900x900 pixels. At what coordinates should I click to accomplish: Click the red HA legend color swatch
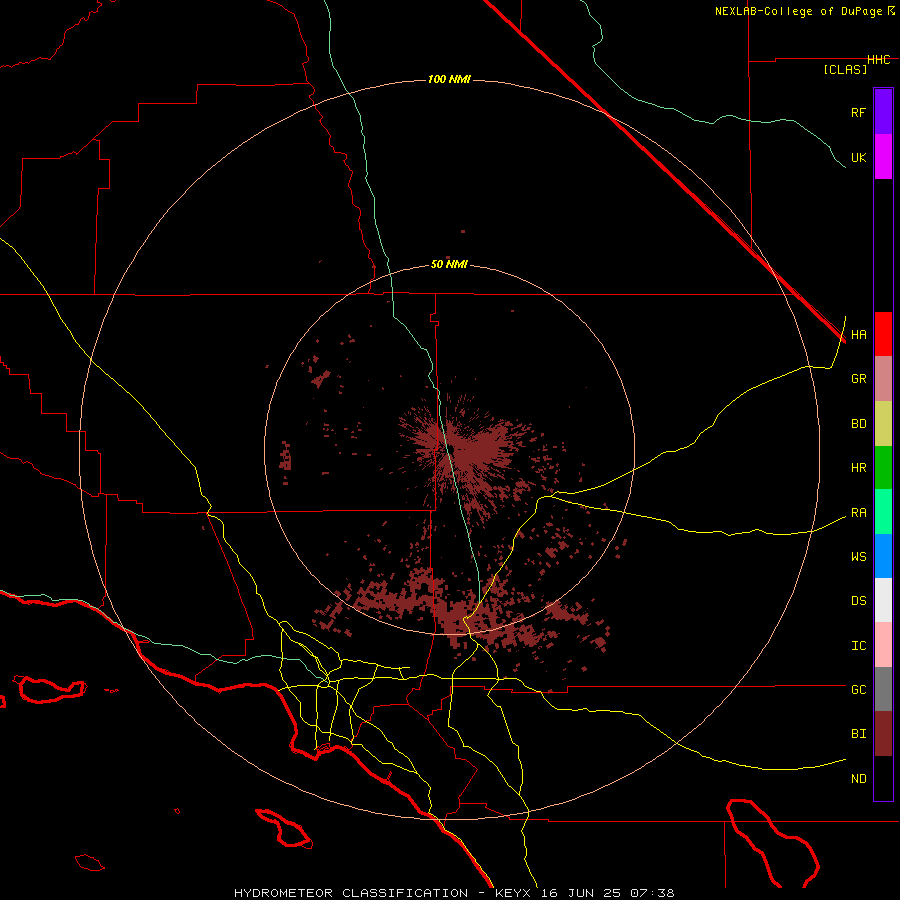[x=883, y=334]
